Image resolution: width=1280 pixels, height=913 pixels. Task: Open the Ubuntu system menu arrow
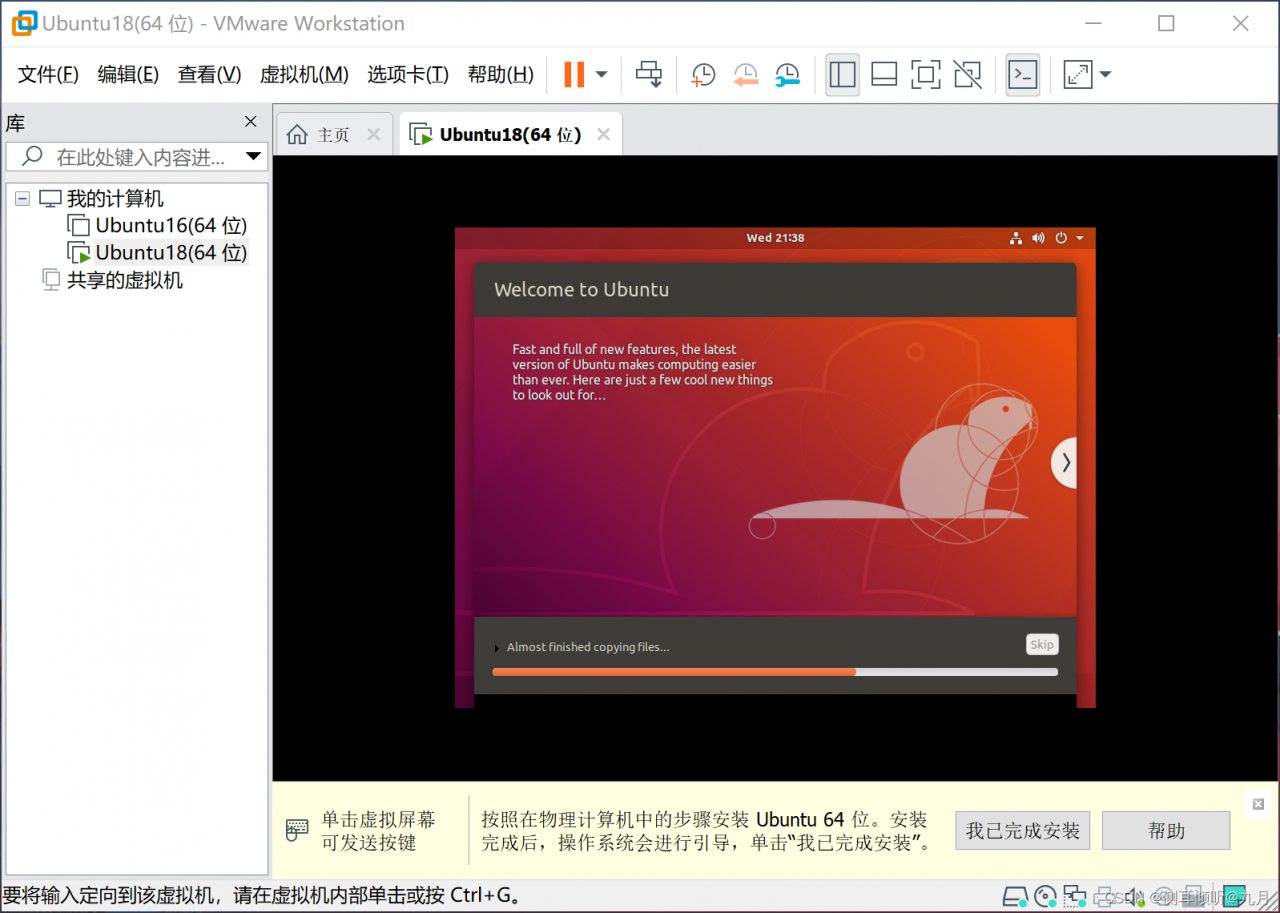1080,239
